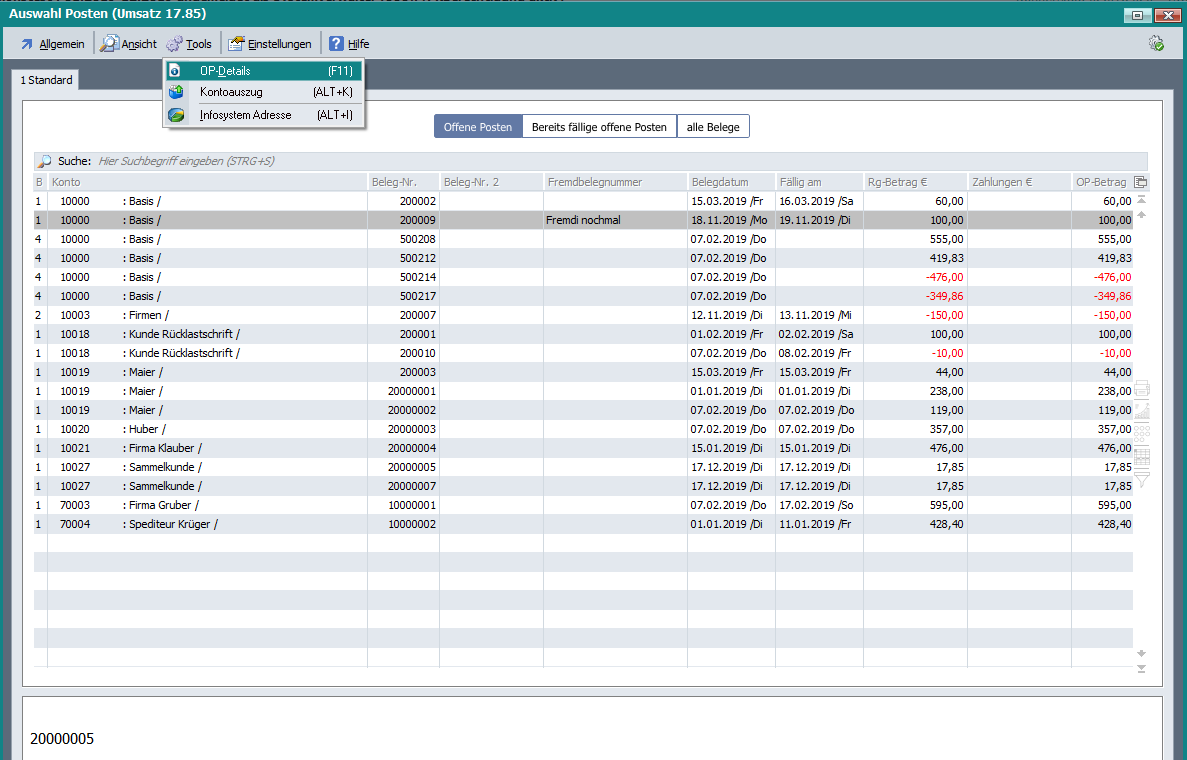Click the filter funnel icon
Screen dimensions: 1187x760
[1142, 479]
